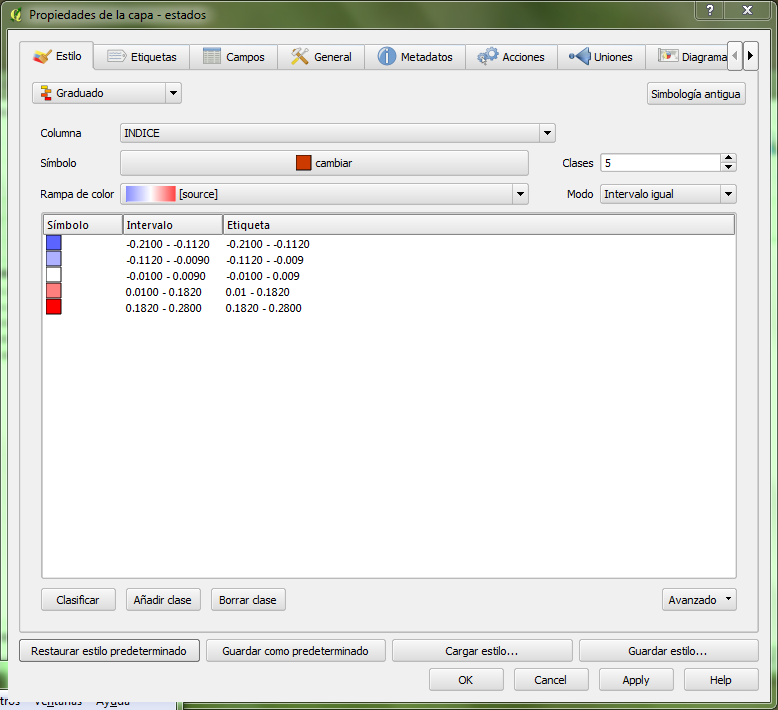Open the Avanzado dropdown menu
The width and height of the screenshot is (778, 710).
click(x=699, y=600)
